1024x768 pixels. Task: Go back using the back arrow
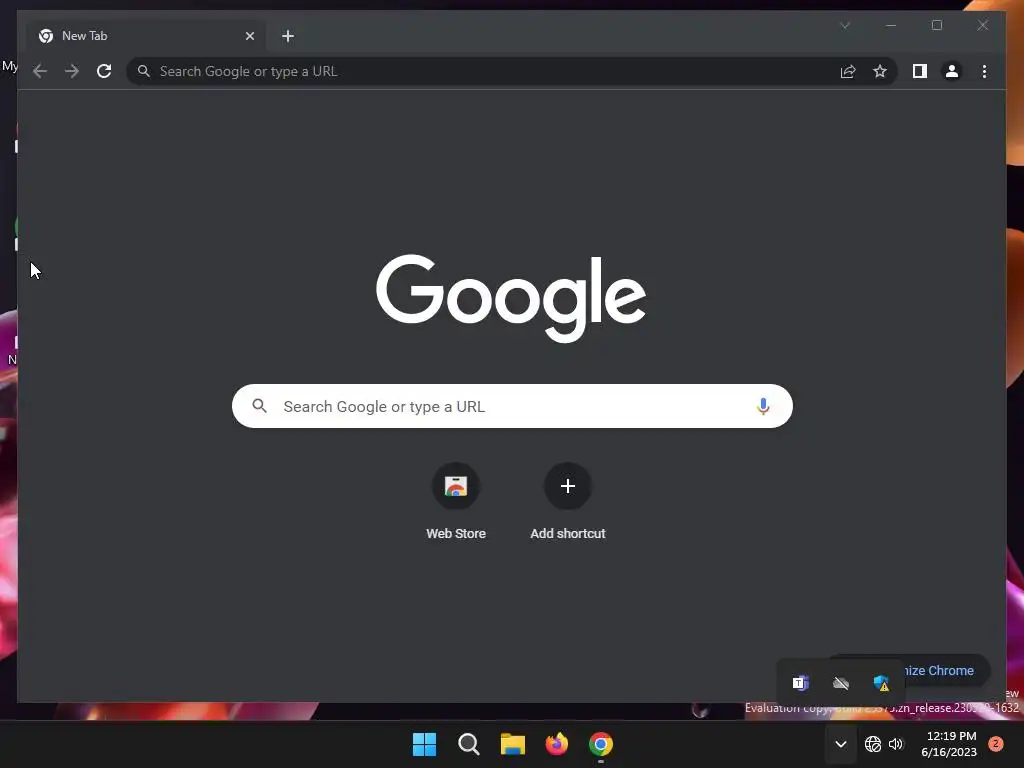click(40, 71)
